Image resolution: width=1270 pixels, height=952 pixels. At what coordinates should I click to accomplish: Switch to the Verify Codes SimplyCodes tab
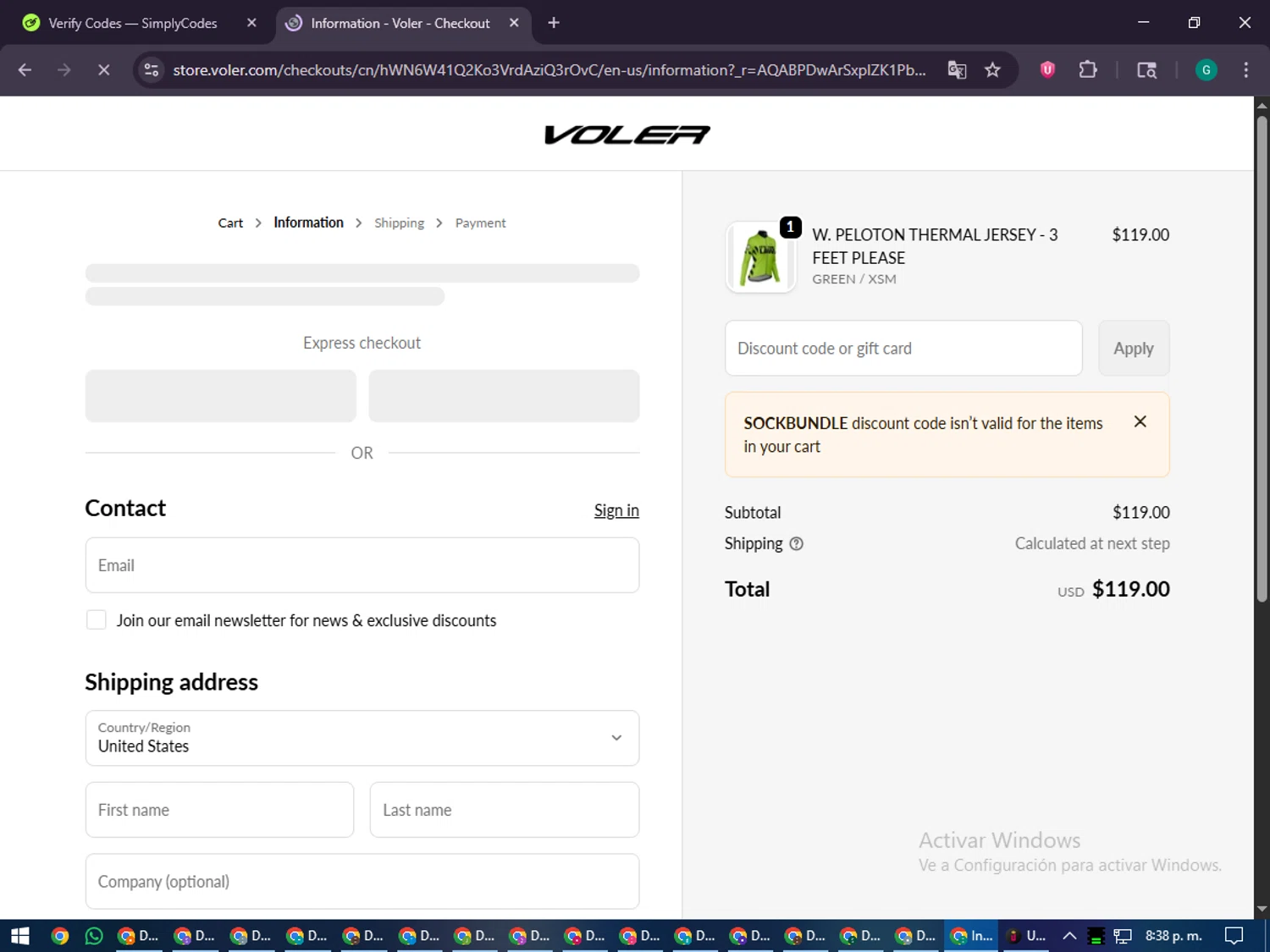pos(132,23)
